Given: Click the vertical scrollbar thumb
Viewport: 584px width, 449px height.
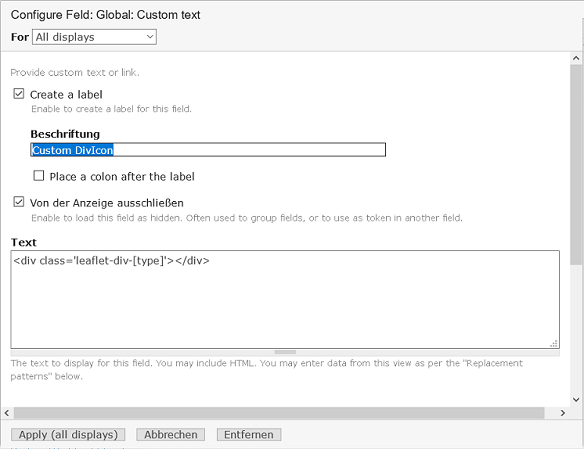Looking at the screenshot, I should (x=576, y=165).
